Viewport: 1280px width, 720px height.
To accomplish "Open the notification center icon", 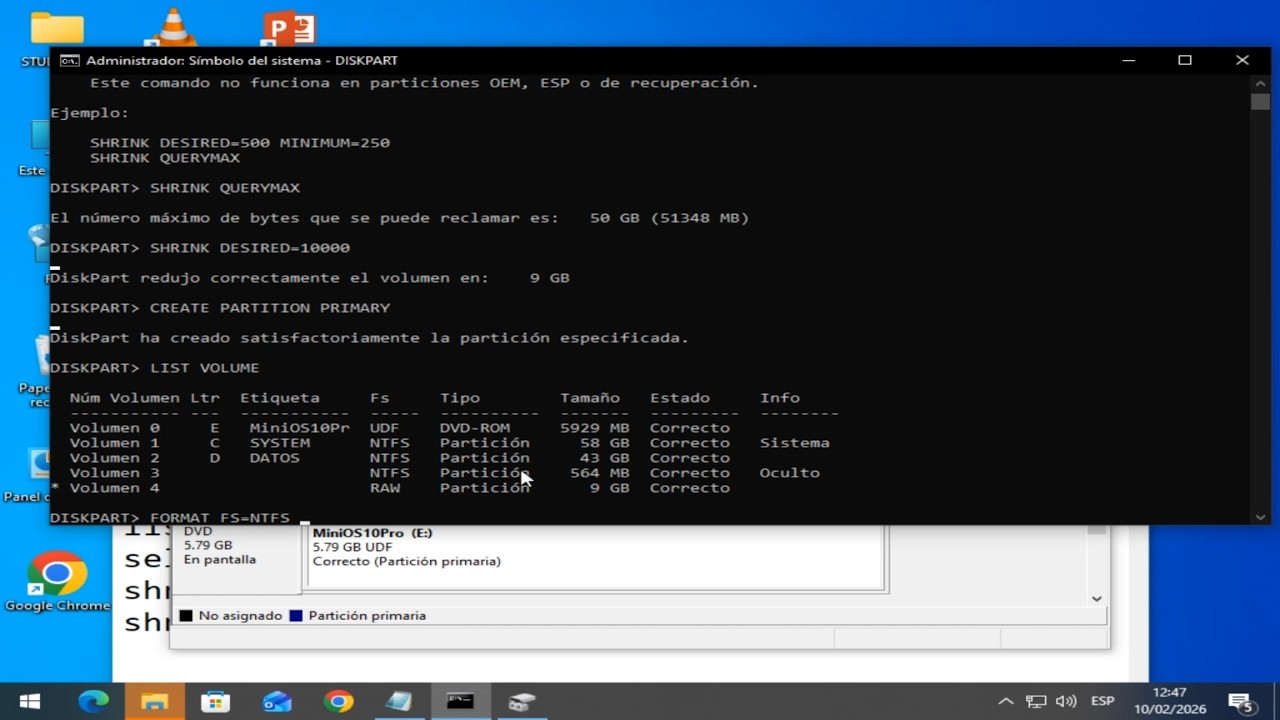I will (1241, 702).
